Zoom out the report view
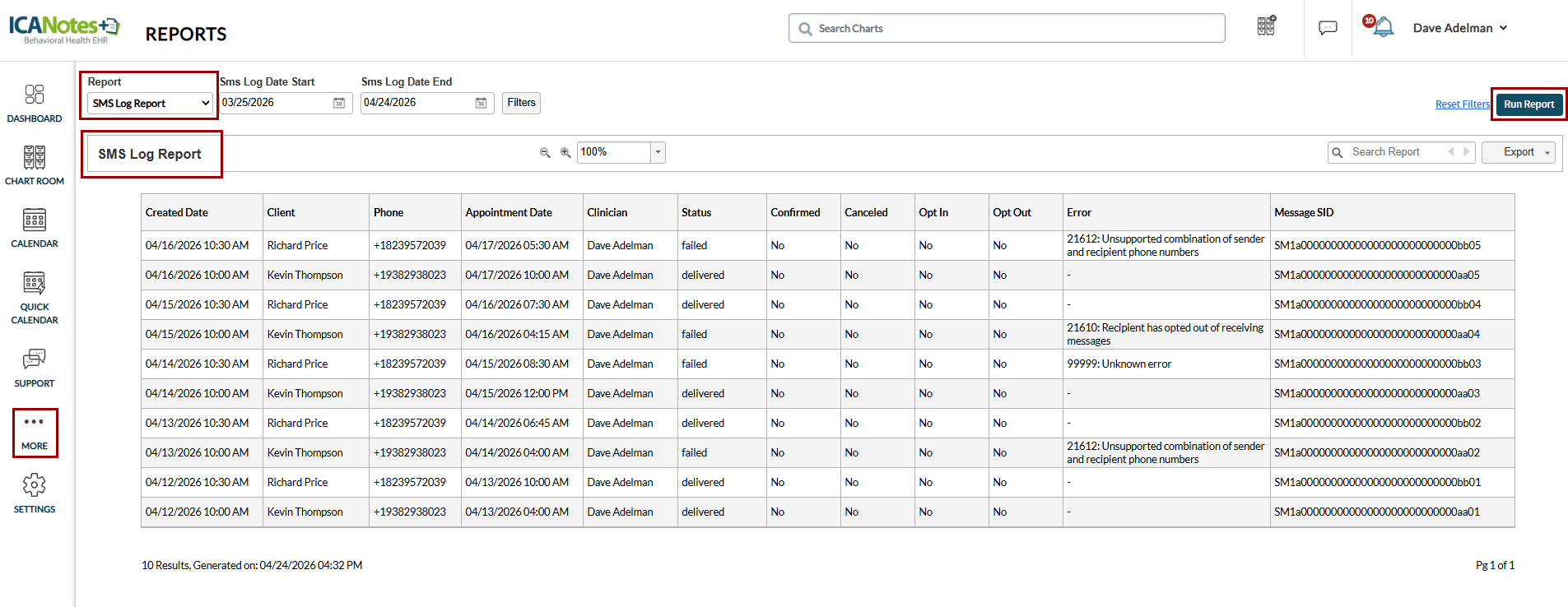The height and width of the screenshot is (607, 1568). pos(545,153)
